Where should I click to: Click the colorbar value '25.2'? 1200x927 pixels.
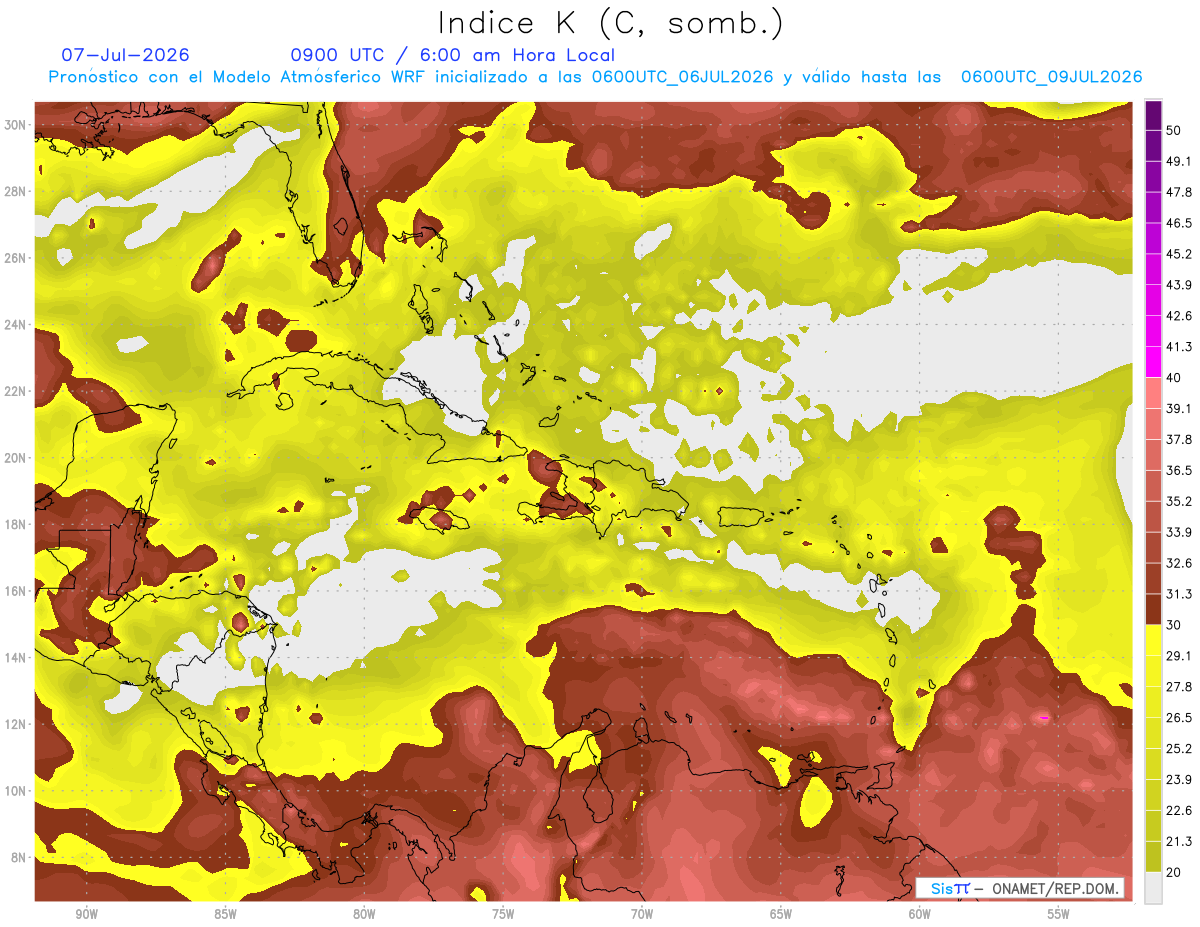coord(1180,749)
